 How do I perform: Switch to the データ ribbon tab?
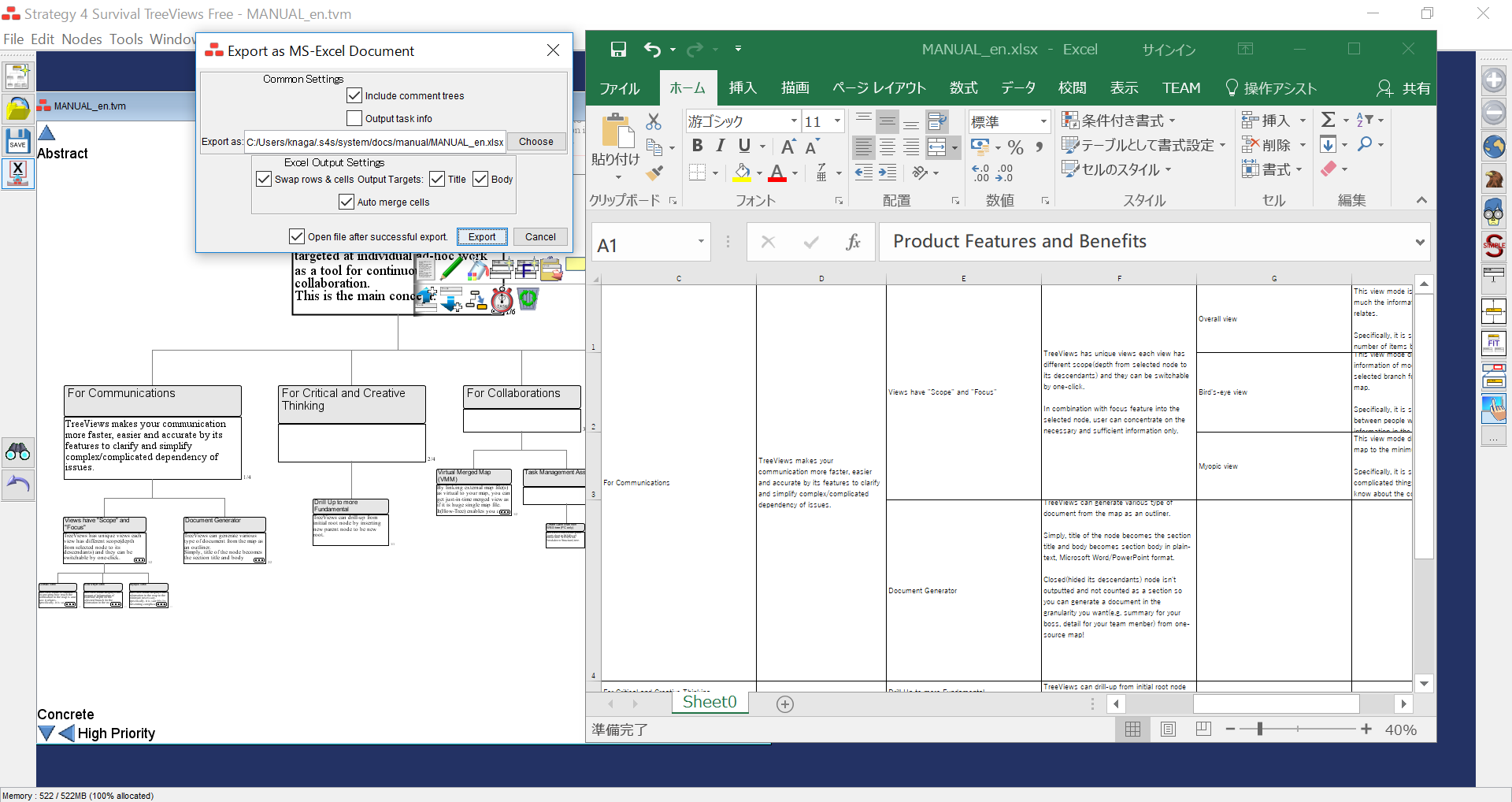[x=1018, y=88]
